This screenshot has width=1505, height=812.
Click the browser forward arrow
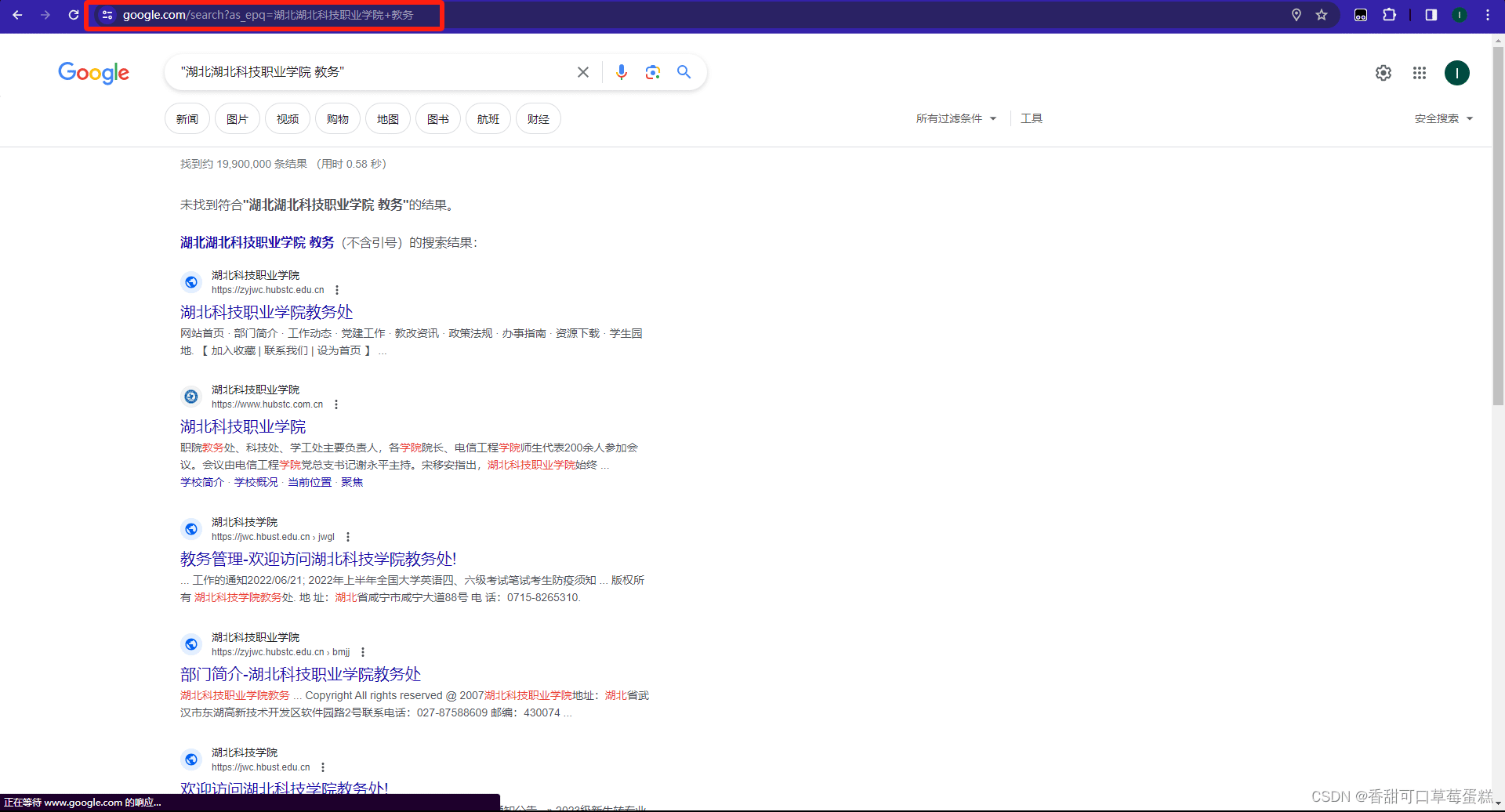pyautogui.click(x=45, y=15)
